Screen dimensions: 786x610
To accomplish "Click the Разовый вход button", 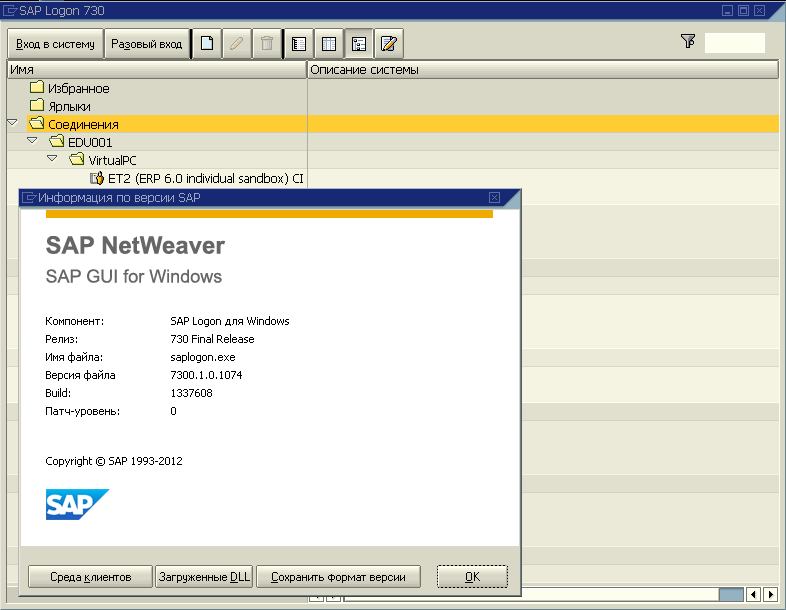I will point(146,44).
